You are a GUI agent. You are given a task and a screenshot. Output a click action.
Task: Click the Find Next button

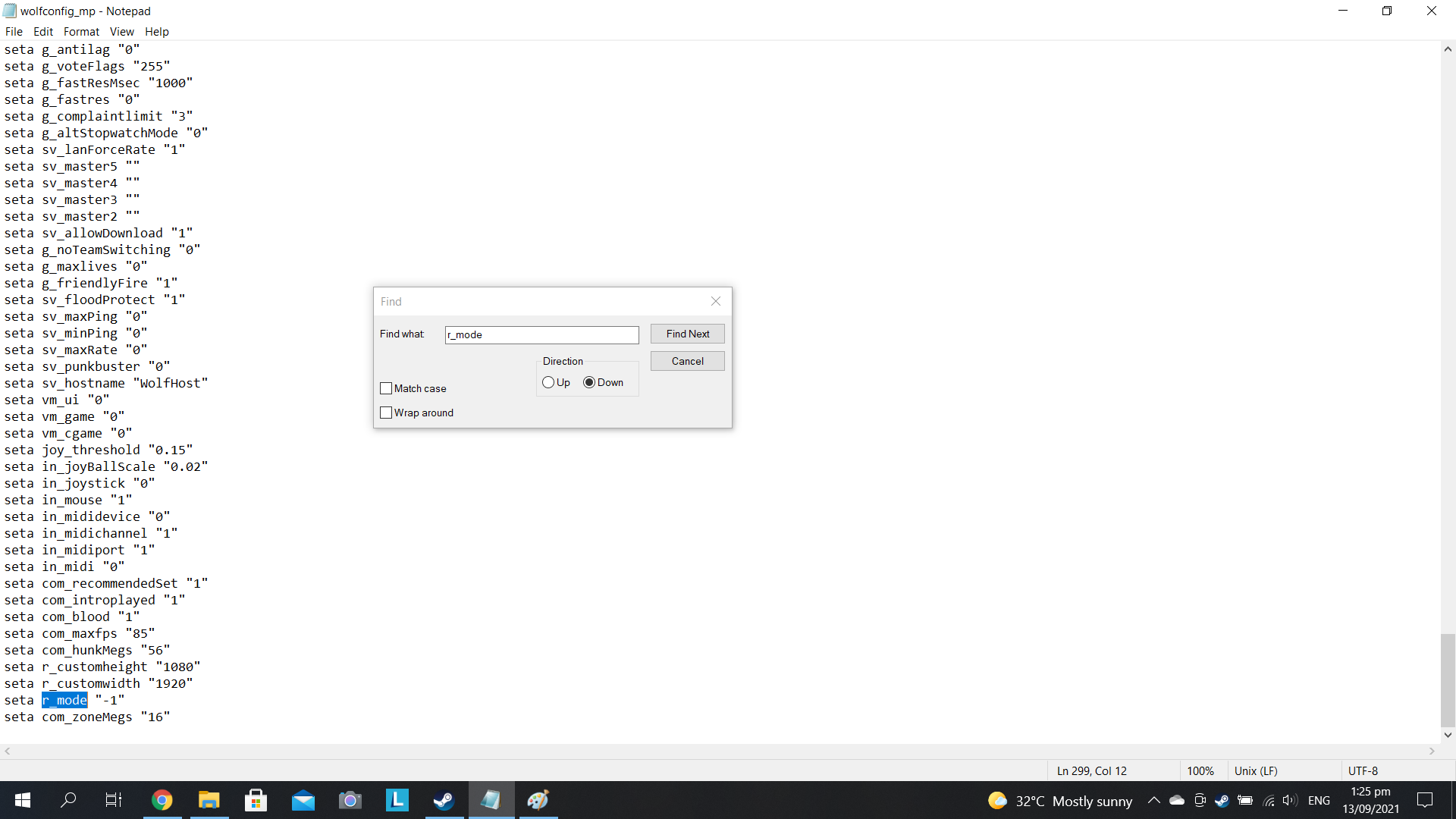click(x=687, y=334)
